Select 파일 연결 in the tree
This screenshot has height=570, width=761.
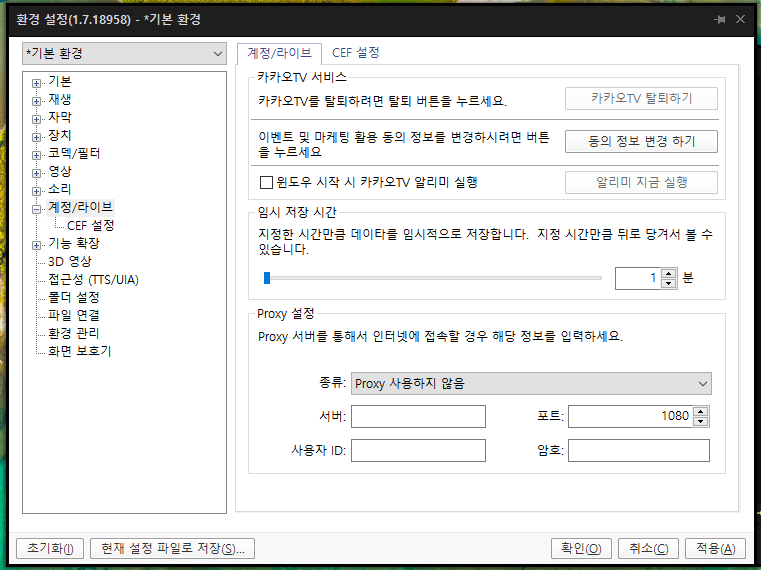coord(74,316)
